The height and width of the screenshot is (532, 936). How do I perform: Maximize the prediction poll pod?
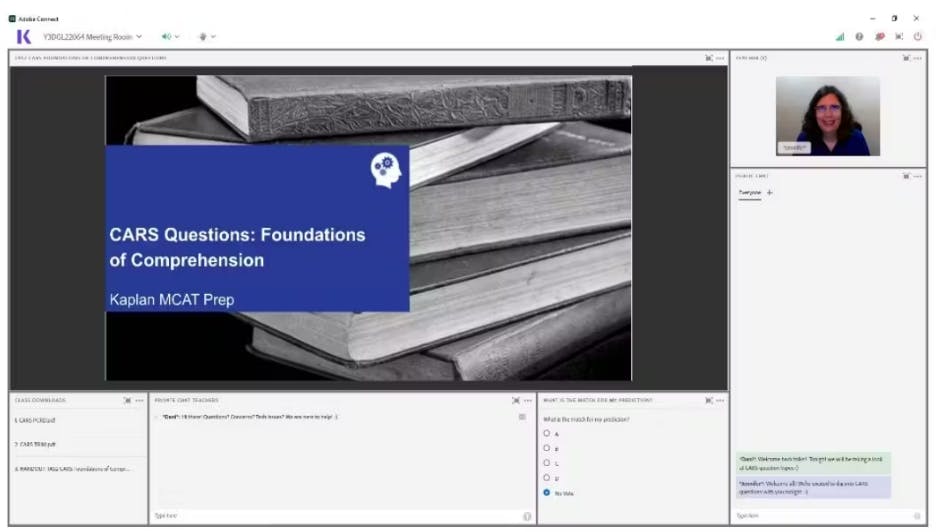coord(709,400)
